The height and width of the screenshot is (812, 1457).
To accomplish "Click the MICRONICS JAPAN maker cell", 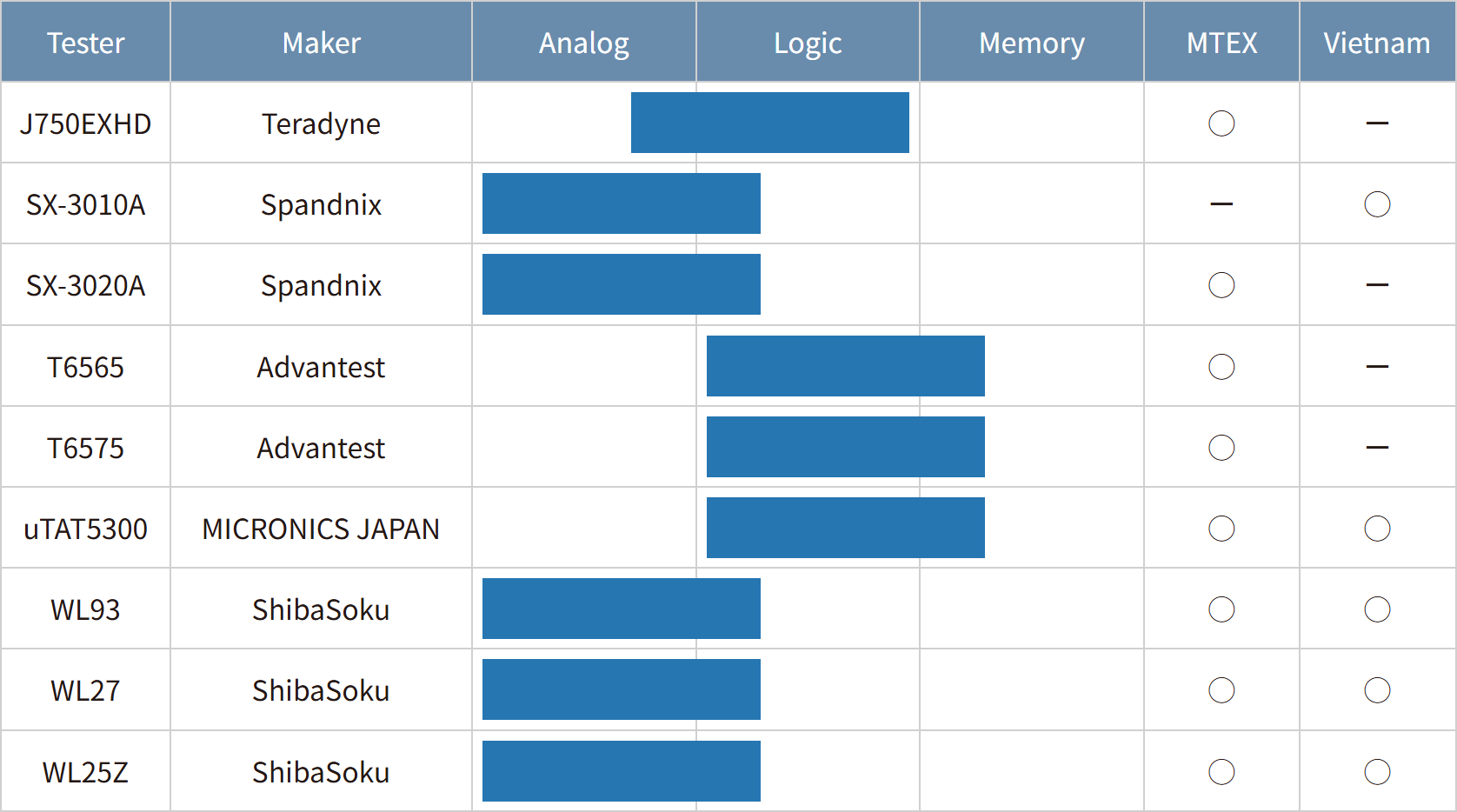I will coord(321,529).
